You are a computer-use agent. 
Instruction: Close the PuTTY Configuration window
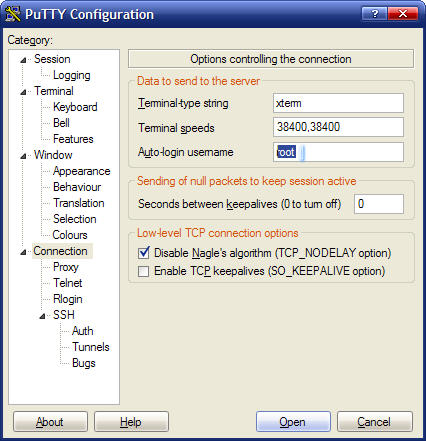coord(403,14)
